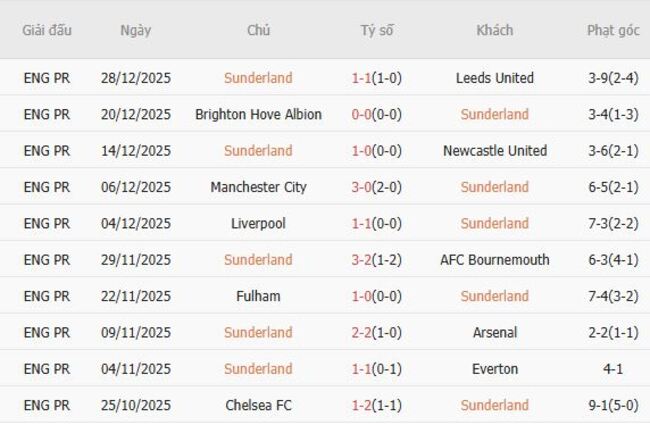Image resolution: width=650 pixels, height=425 pixels.
Task: Click the Giải đấu column header
Action: point(47,30)
